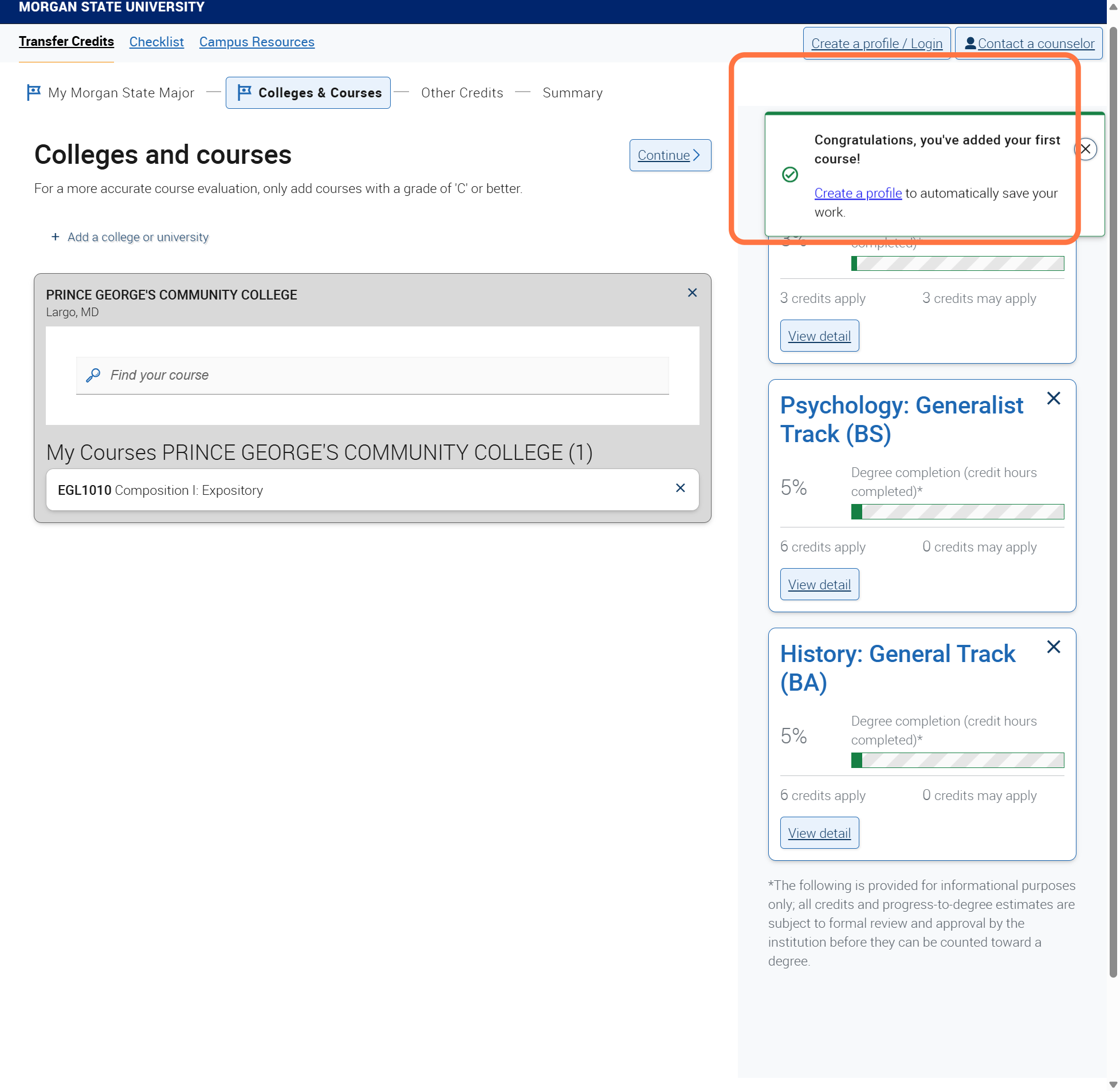This screenshot has height=1091, width=1120.
Task: Select the Colleges & Courses step
Action: pos(308,93)
